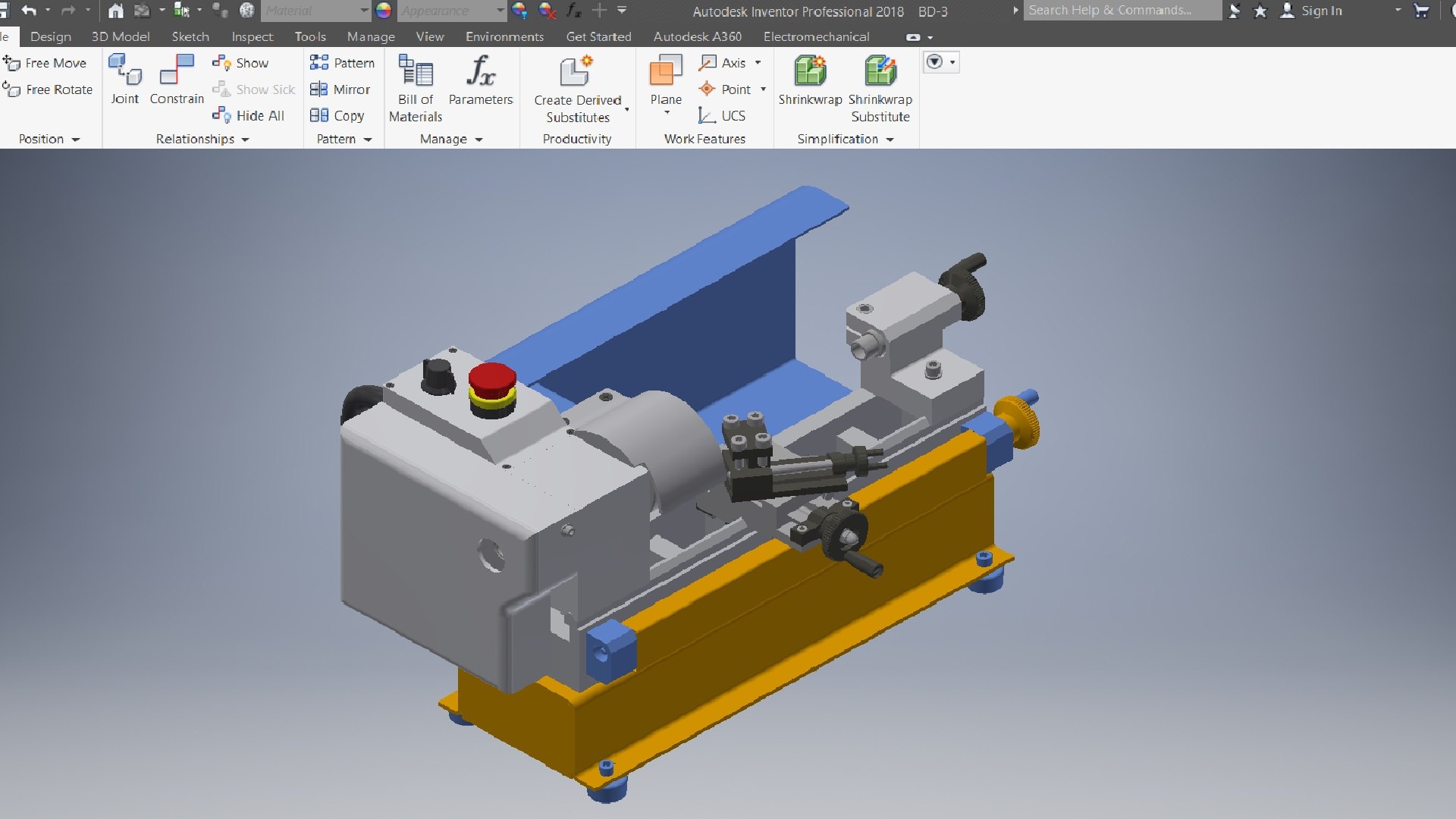Open the Point options arrow

pyautogui.click(x=763, y=89)
